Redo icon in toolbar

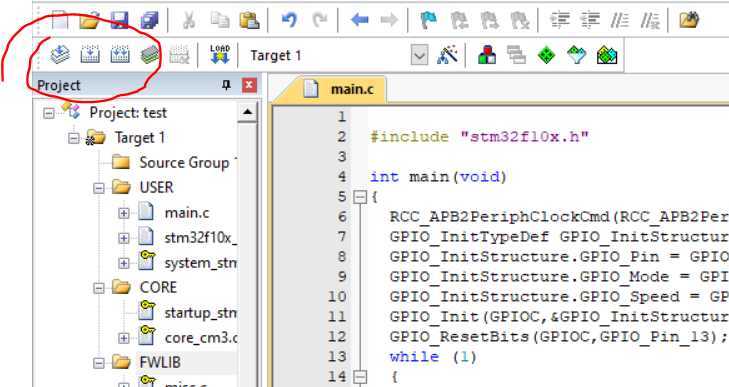click(x=319, y=20)
